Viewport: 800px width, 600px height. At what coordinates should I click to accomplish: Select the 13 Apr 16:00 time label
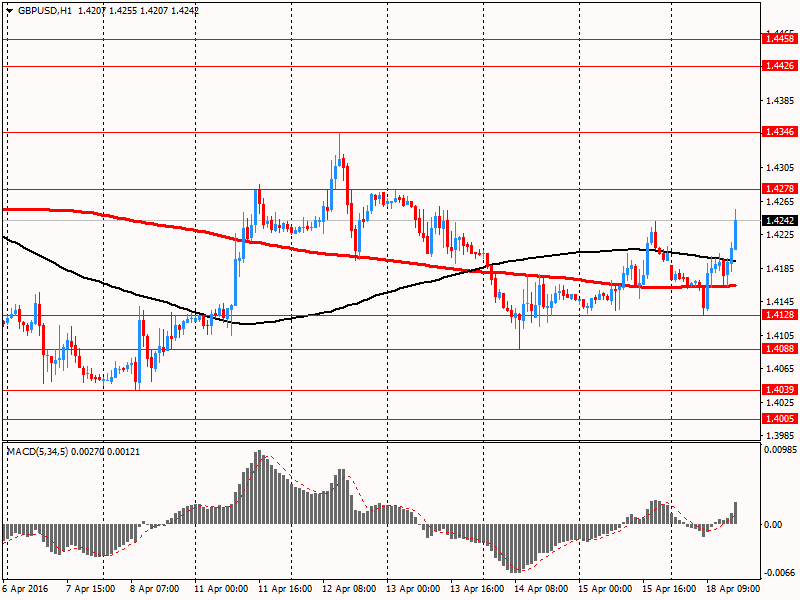coord(478,589)
